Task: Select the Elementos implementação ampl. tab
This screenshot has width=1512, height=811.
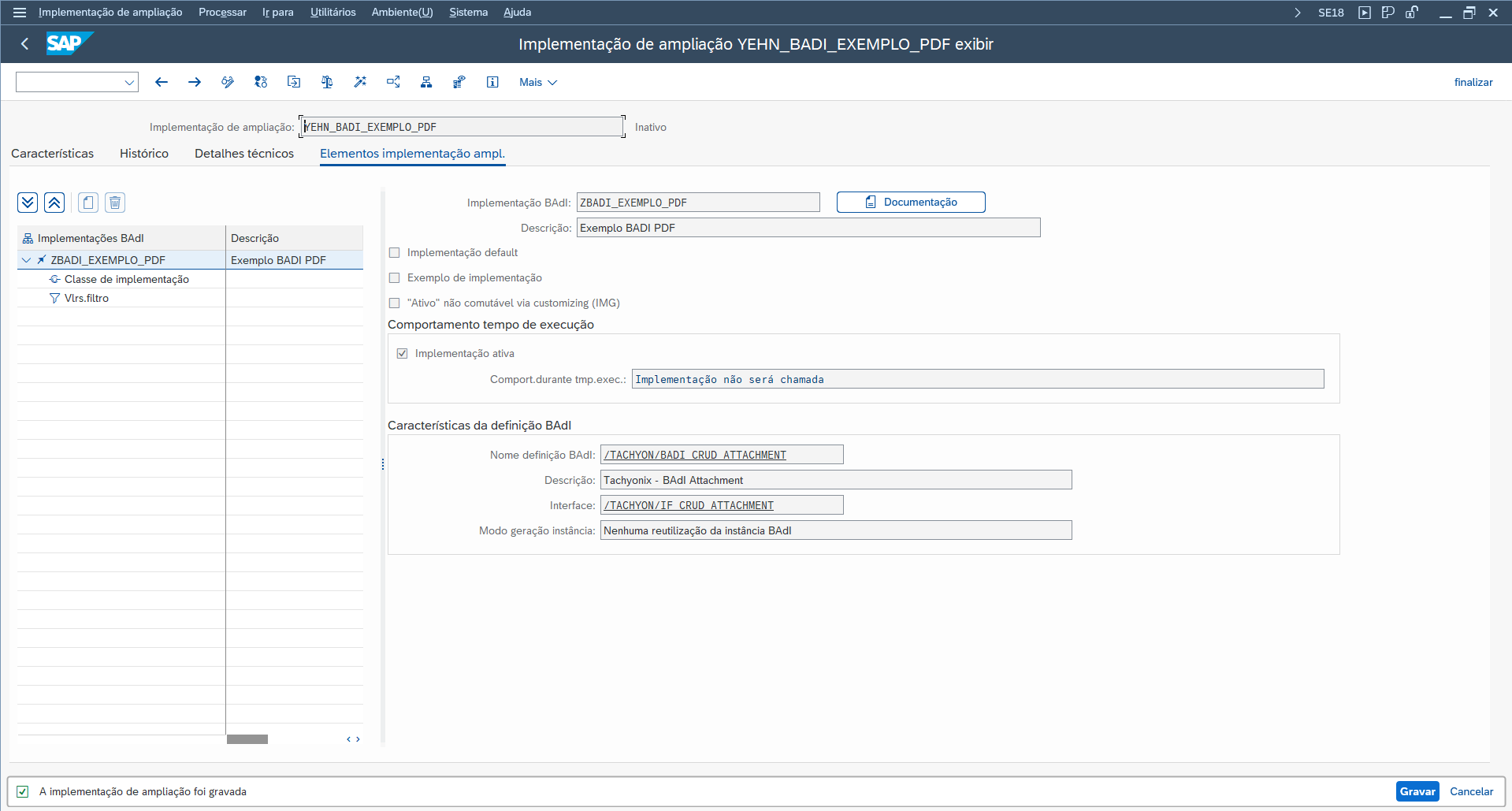Action: (412, 154)
